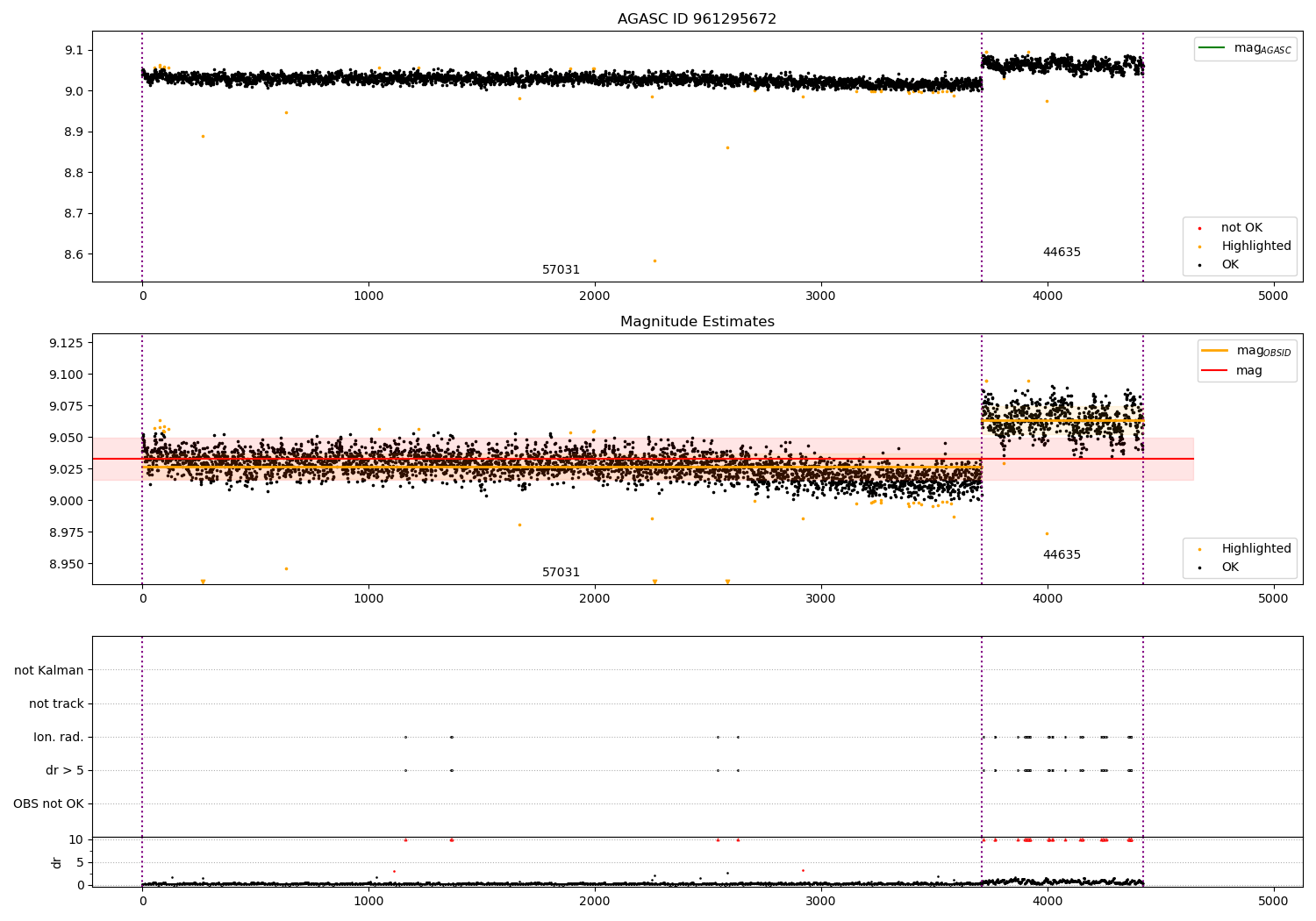Click the 'Magnitude Estimates' subplot title

point(697,322)
